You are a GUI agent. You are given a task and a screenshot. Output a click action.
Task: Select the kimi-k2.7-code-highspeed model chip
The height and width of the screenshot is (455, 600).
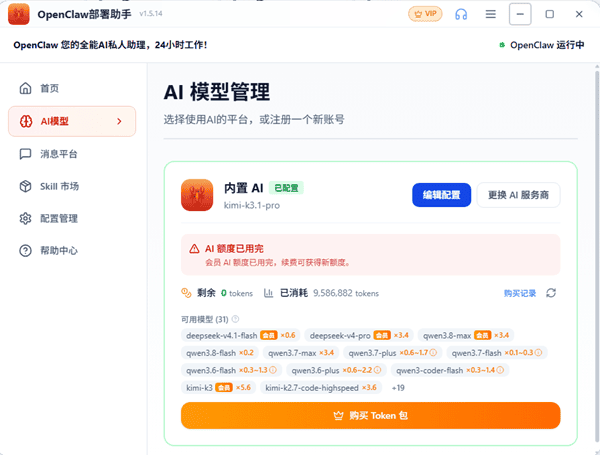pos(321,388)
